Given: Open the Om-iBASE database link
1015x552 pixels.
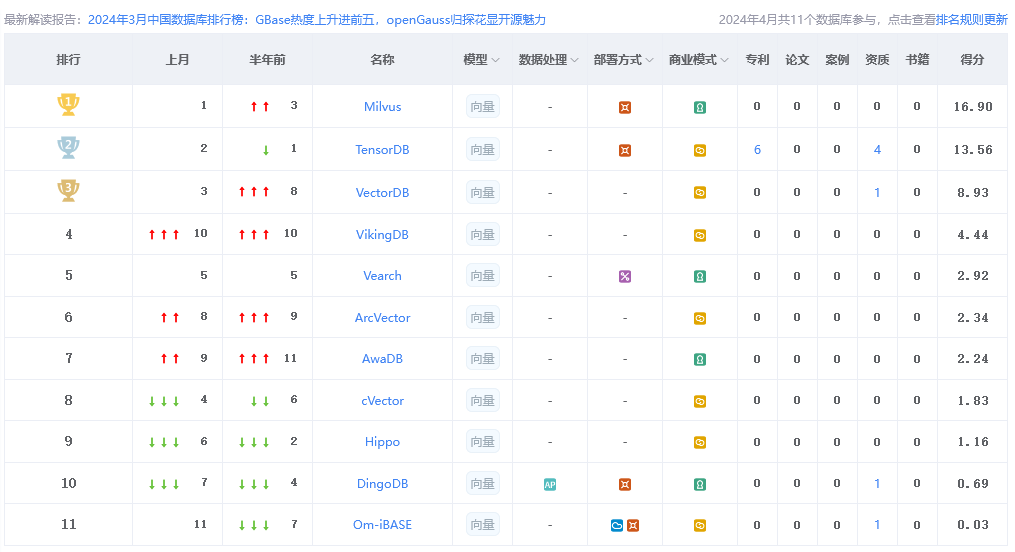Looking at the screenshot, I should 383,525.
